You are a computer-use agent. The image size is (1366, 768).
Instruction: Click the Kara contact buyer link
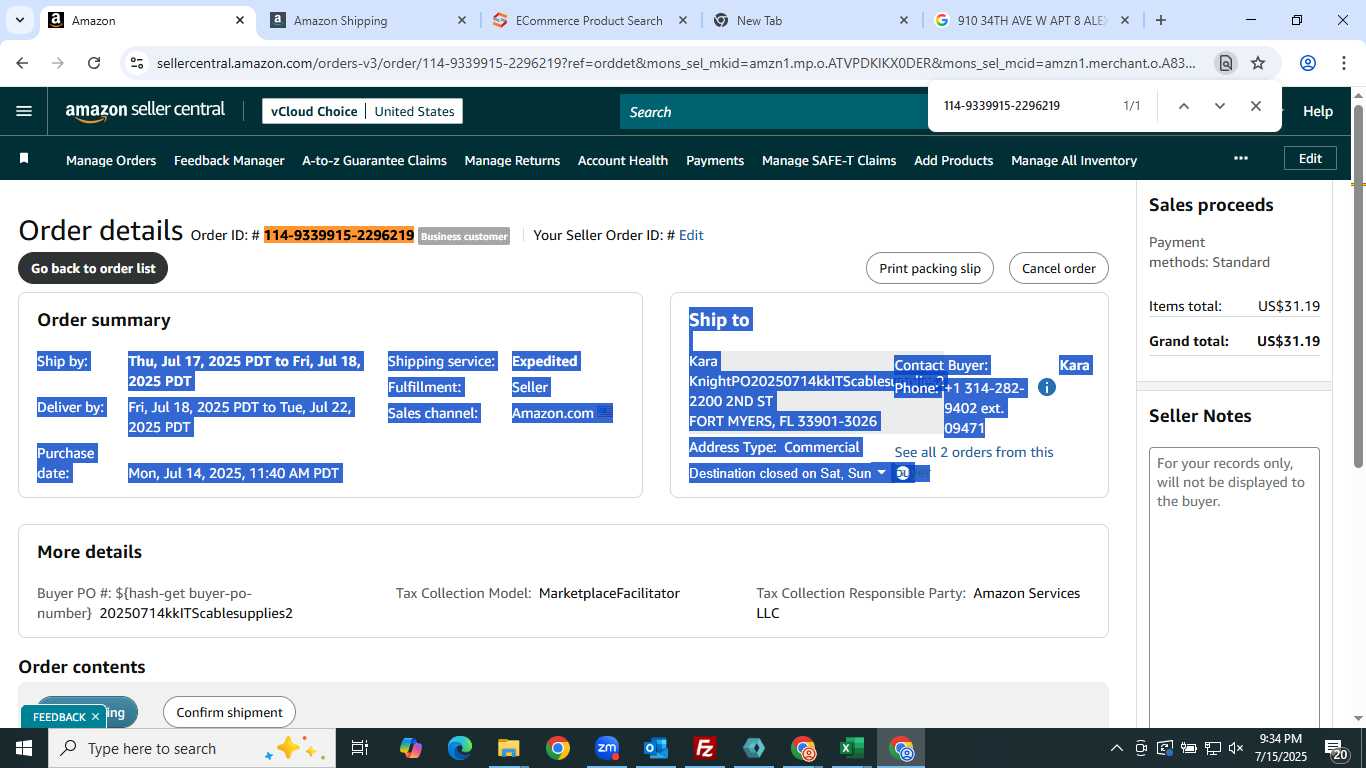[x=1074, y=365]
